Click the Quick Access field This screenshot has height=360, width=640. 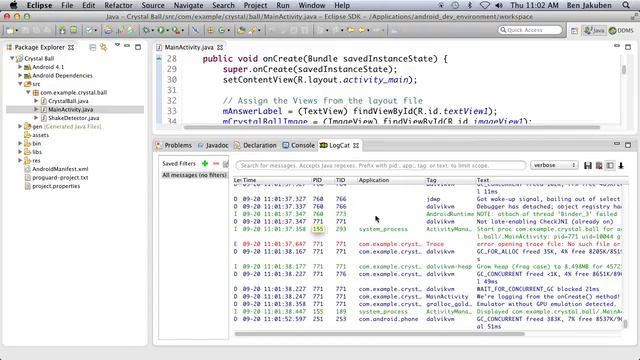530,30
